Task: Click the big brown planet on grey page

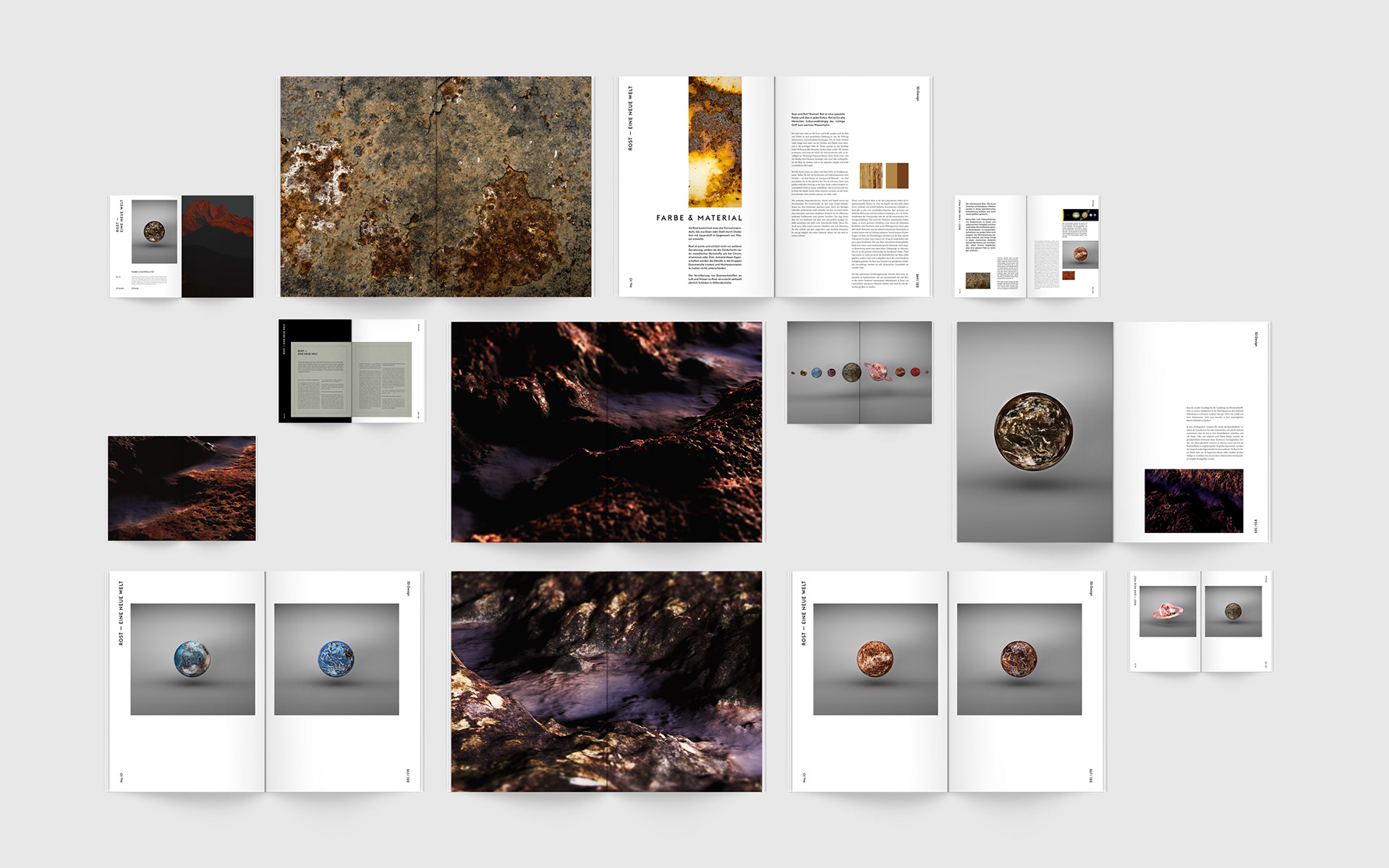Action: coord(1033,431)
